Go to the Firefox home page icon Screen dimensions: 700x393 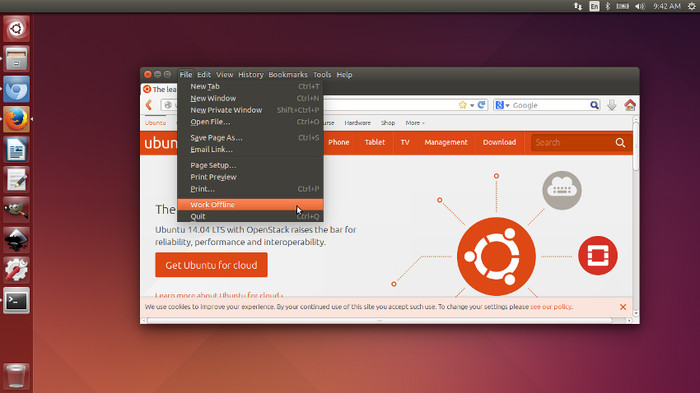630,105
